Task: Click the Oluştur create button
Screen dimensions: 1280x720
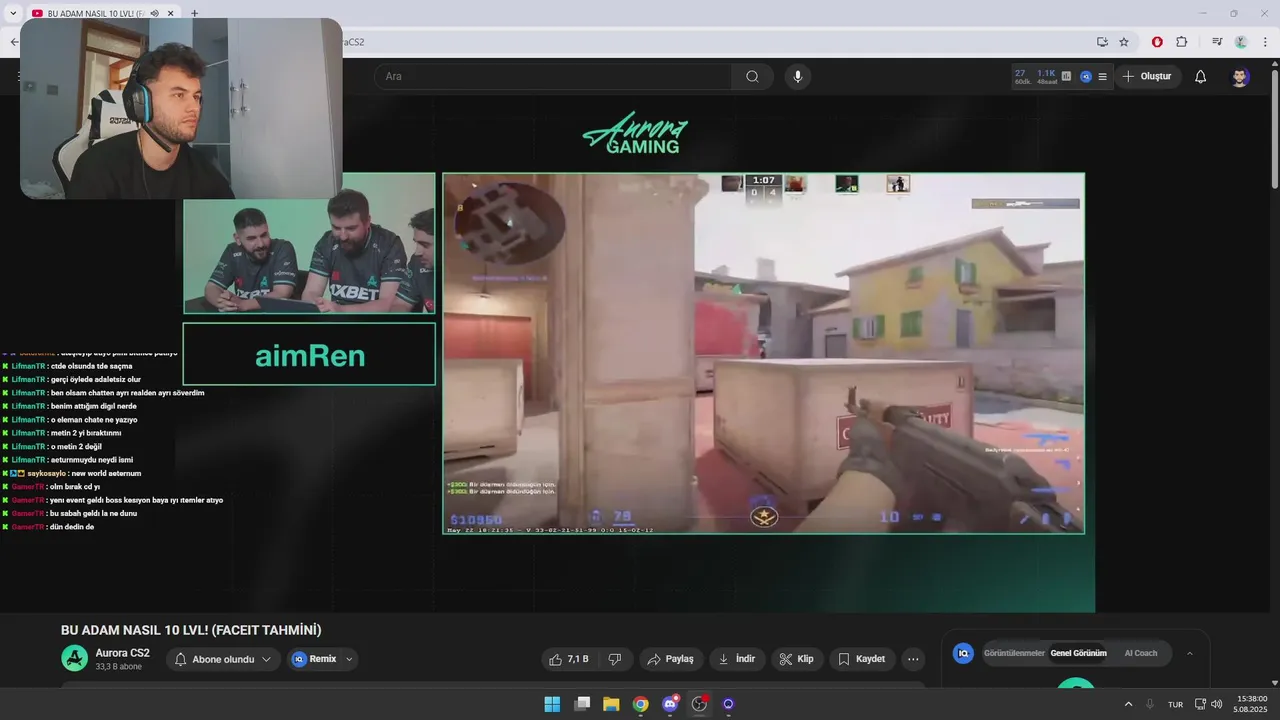Action: click(x=1148, y=77)
